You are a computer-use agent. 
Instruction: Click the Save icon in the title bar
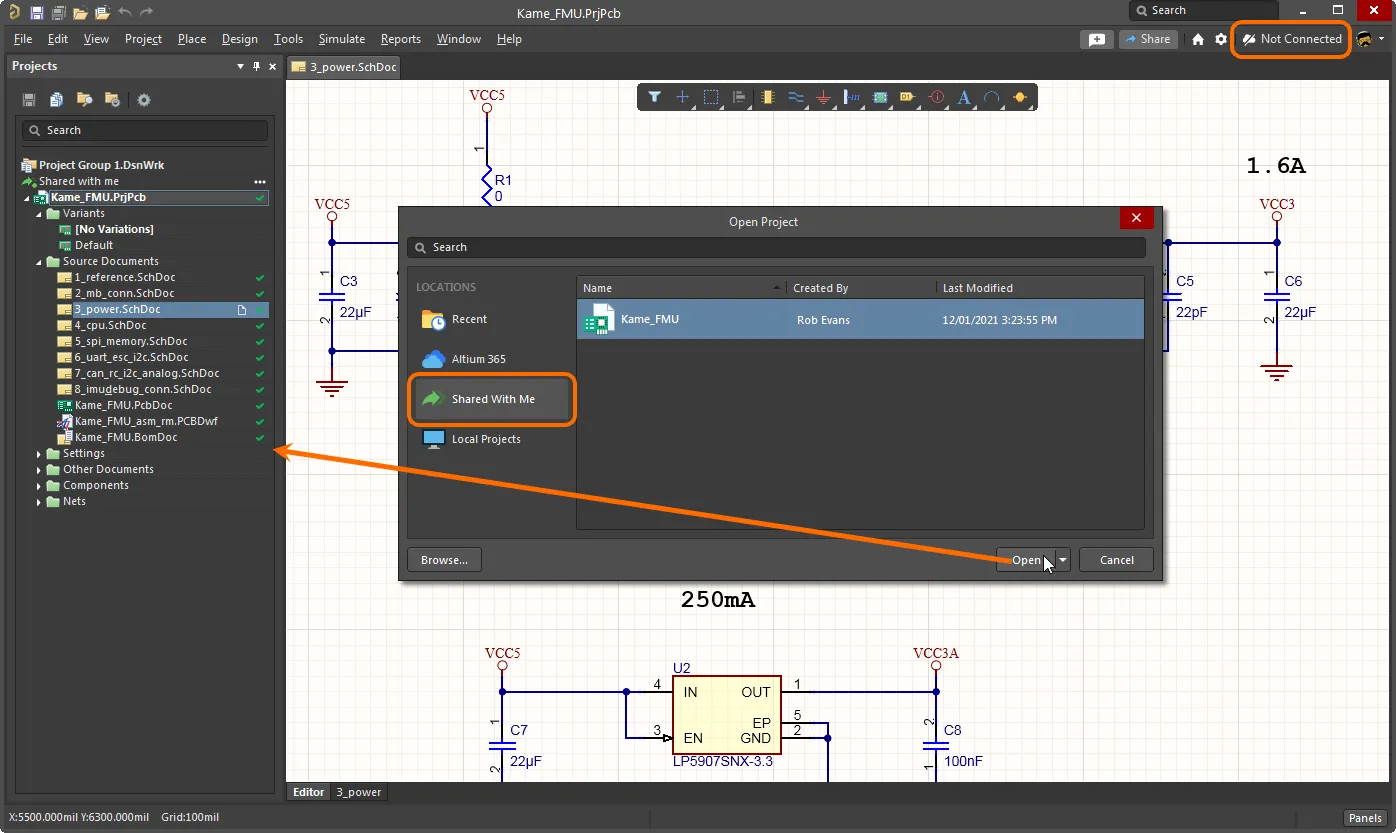(37, 13)
